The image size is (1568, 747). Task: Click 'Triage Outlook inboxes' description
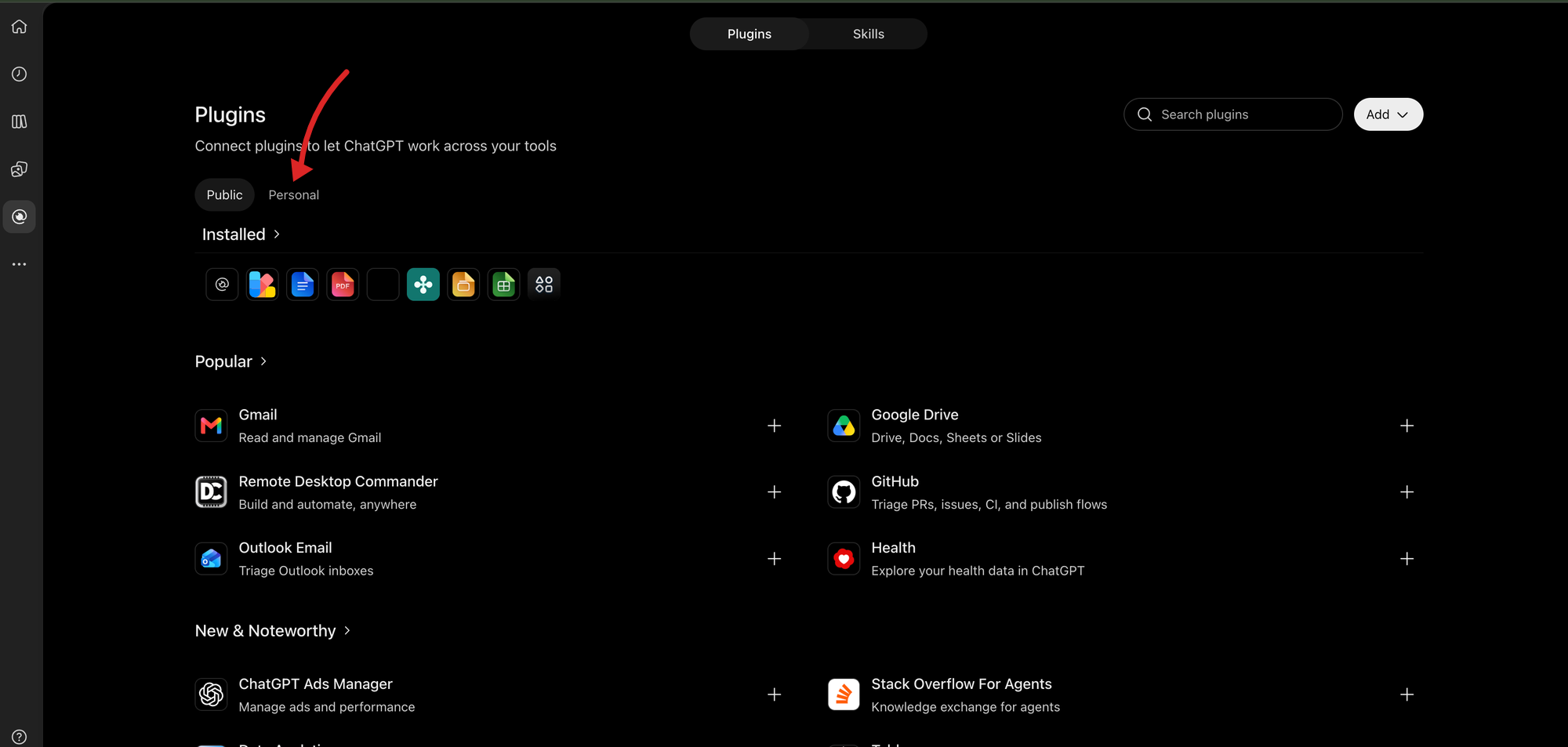pos(307,571)
